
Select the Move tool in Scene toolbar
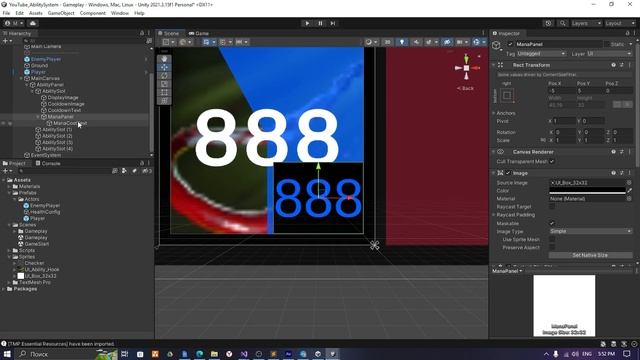coord(164,67)
